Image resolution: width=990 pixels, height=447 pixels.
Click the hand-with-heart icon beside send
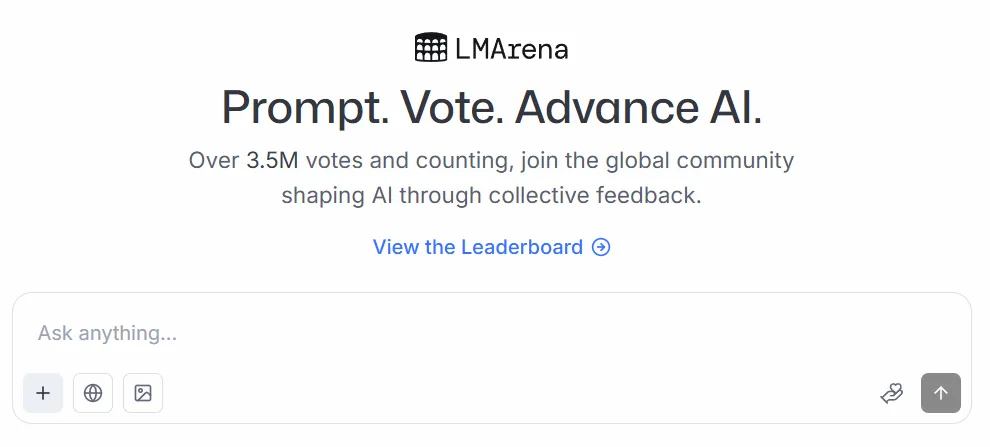click(891, 393)
